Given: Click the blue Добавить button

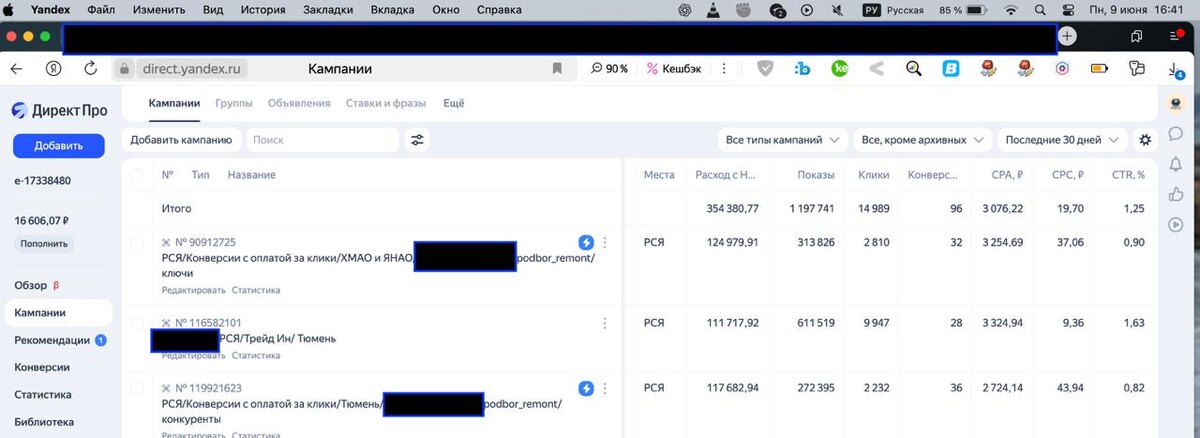Looking at the screenshot, I should tap(58, 146).
